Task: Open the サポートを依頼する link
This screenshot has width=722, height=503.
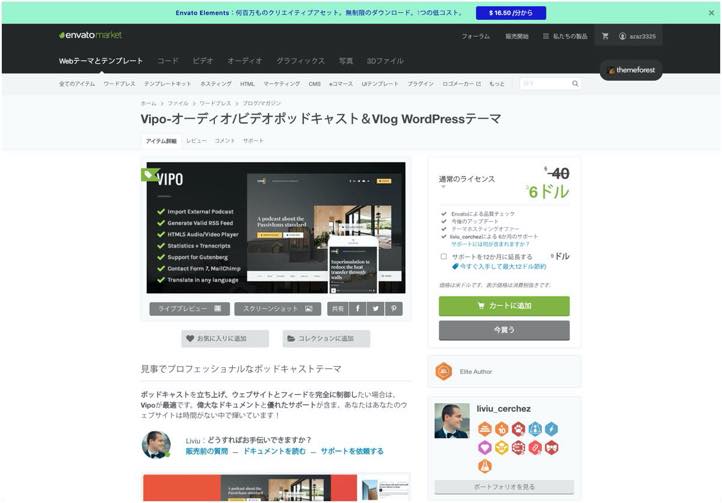Action: (x=352, y=451)
